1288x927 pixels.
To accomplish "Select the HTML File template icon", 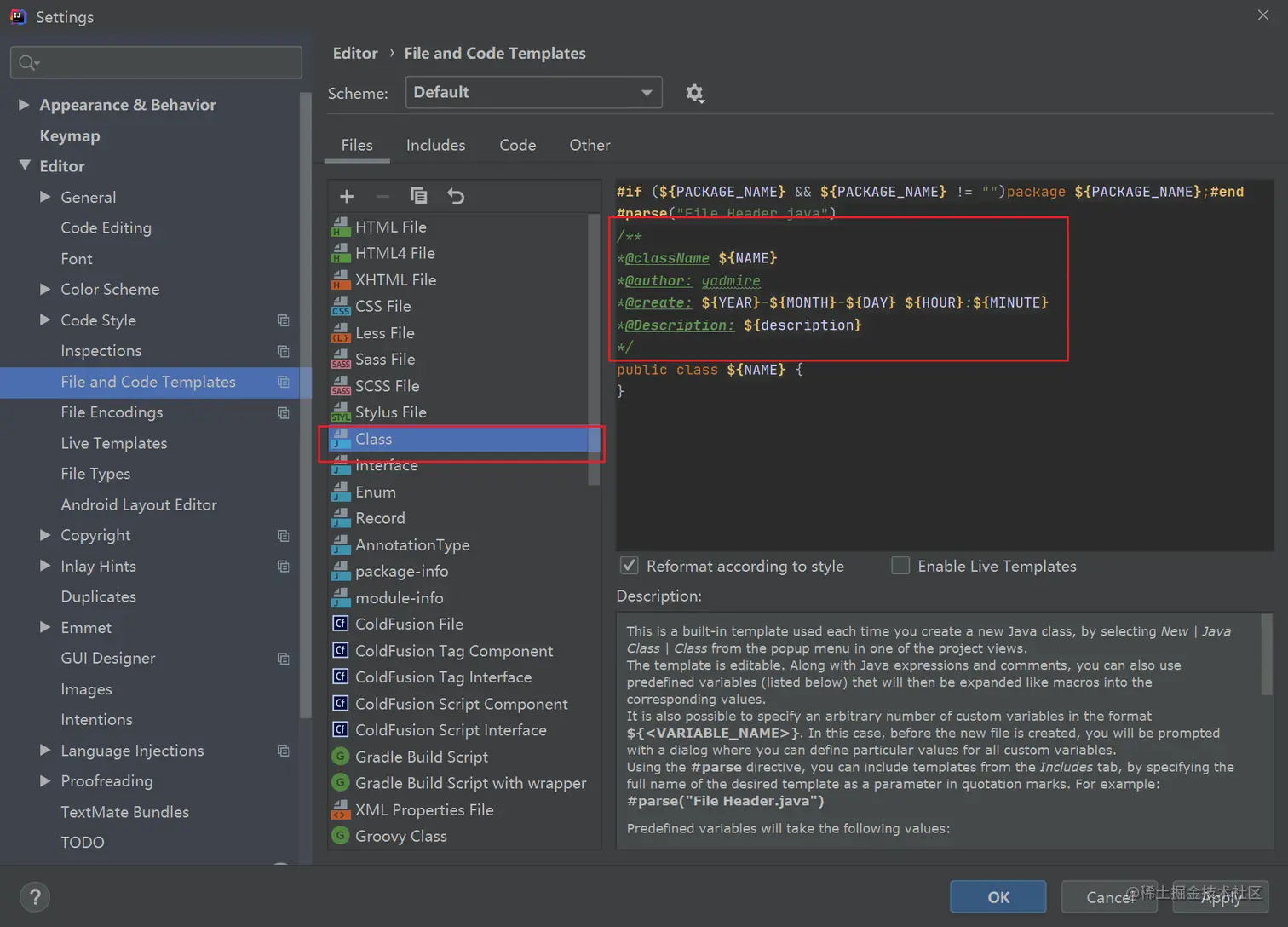I will click(341, 227).
